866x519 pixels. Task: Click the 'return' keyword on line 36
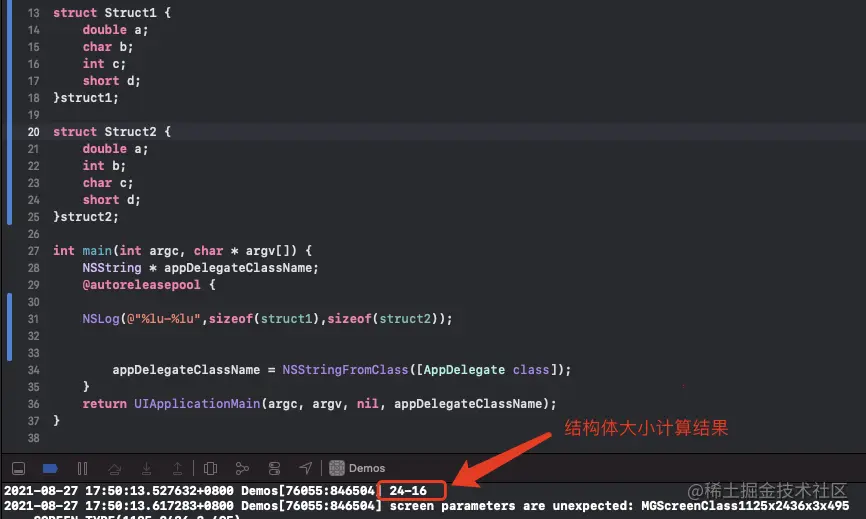pos(104,404)
